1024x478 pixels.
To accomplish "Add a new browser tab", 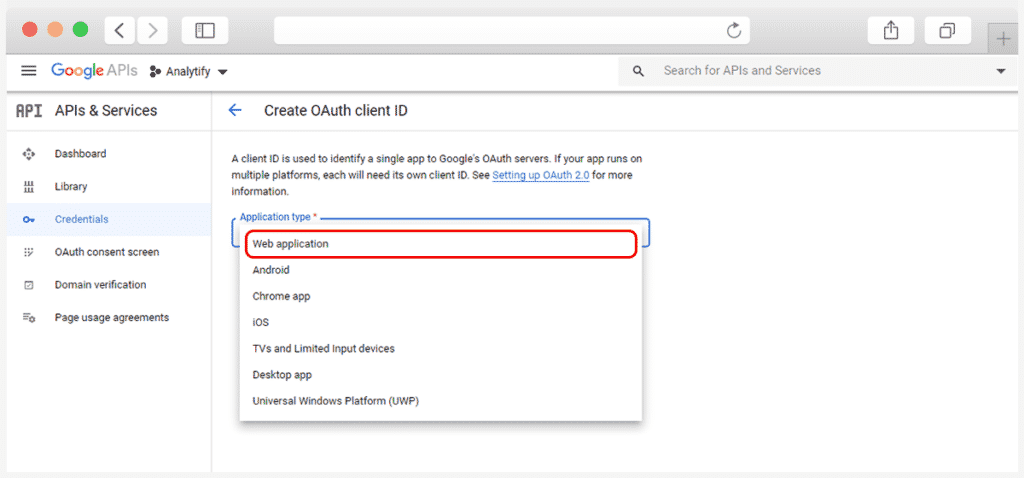I will [x=1004, y=39].
